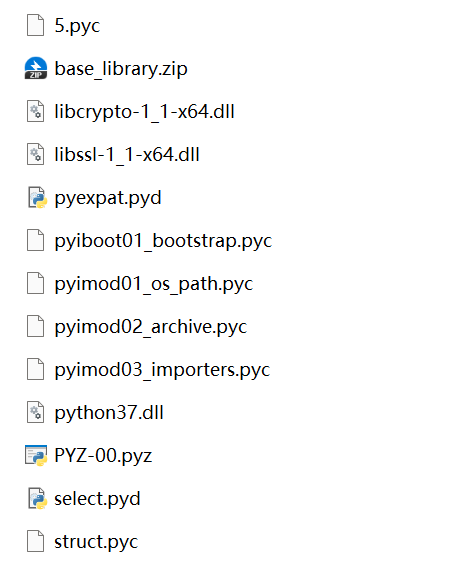Click the gear icon beside python37.dll

pyautogui.click(x=35, y=412)
